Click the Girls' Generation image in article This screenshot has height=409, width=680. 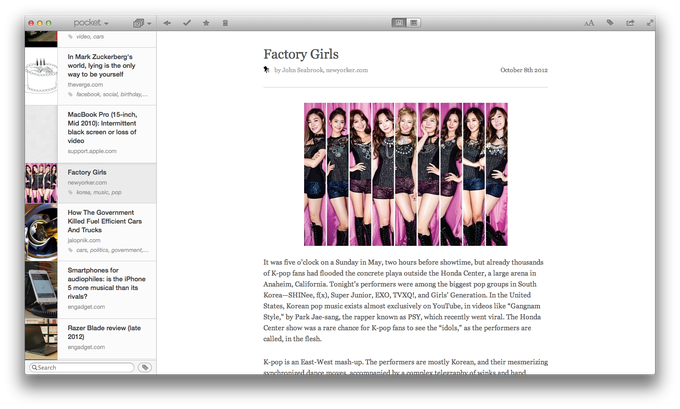[406, 174]
